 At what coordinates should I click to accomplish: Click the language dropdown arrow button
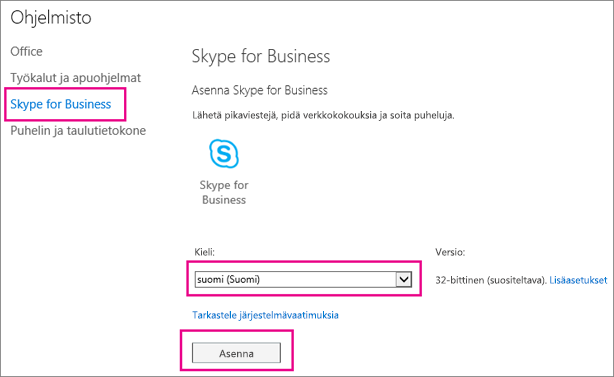[x=404, y=280]
